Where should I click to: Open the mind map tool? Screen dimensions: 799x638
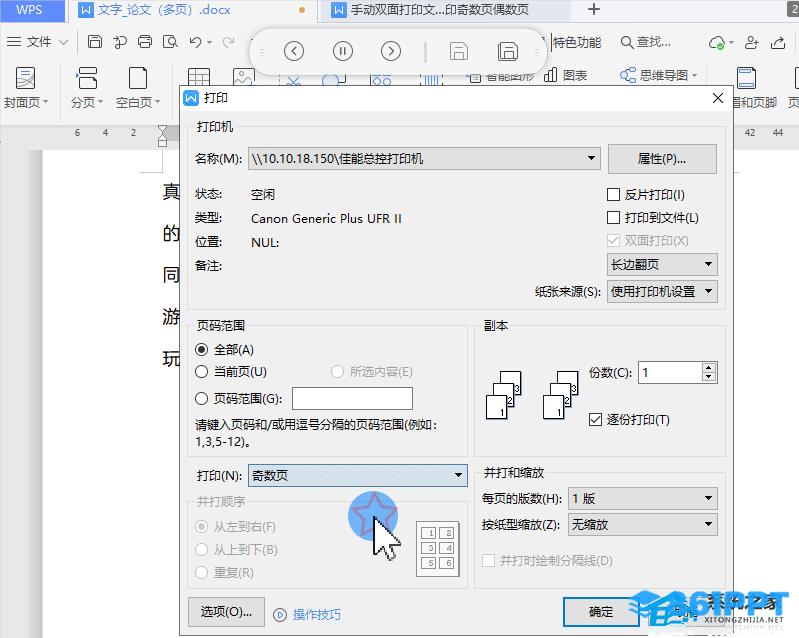pos(658,75)
